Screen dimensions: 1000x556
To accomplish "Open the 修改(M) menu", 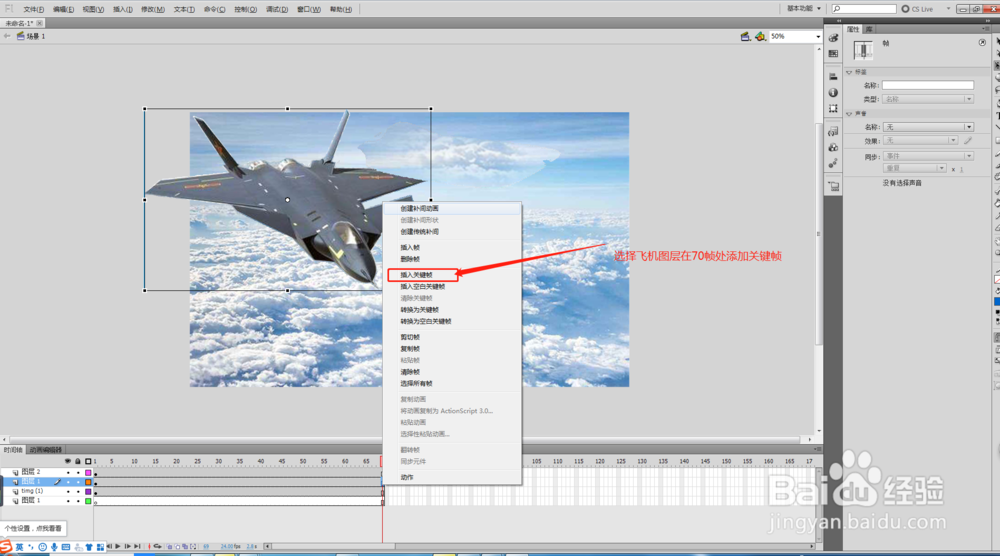I will pos(152,10).
